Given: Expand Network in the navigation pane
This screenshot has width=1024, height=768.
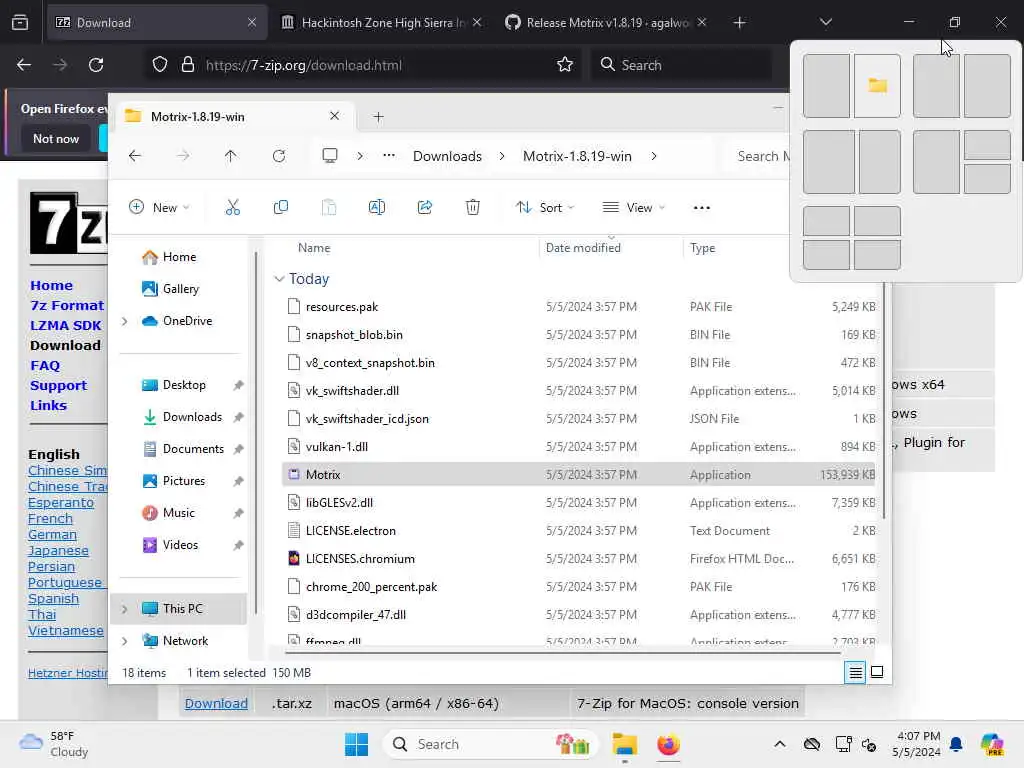Looking at the screenshot, I should pyautogui.click(x=124, y=641).
